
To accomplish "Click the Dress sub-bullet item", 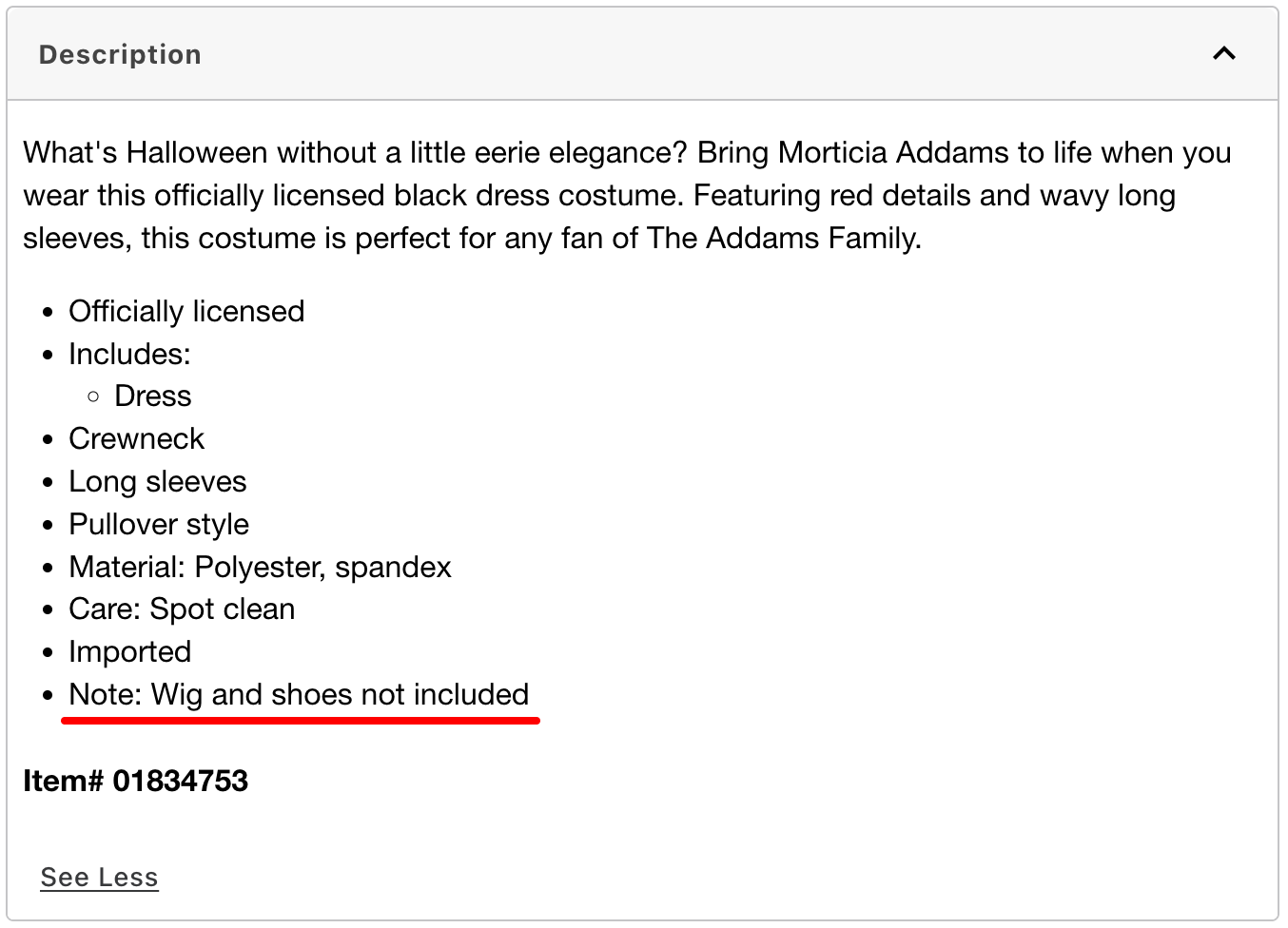I will [152, 396].
